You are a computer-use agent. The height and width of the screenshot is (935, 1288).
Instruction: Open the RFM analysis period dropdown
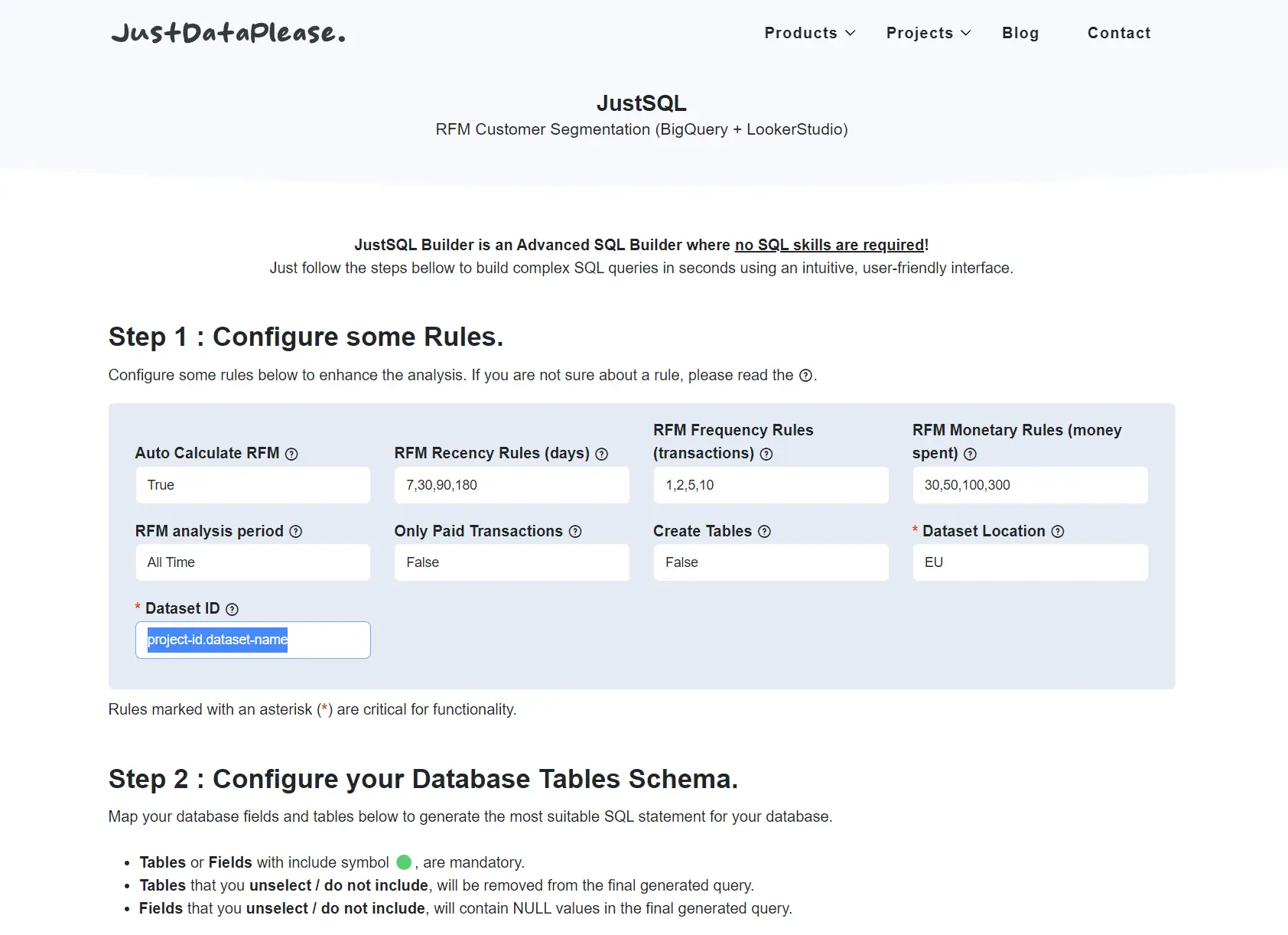(253, 562)
